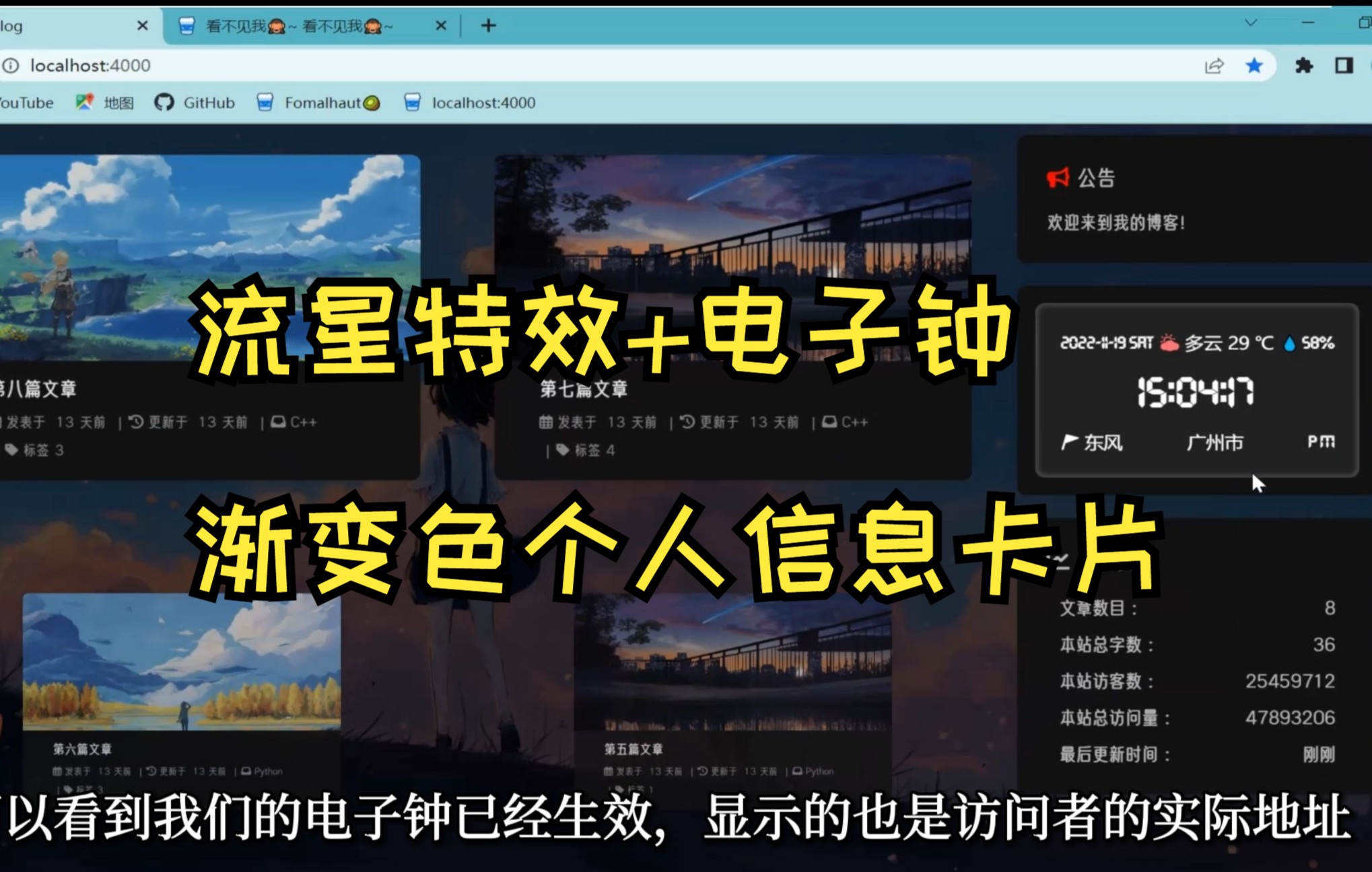The image size is (1372, 872).
Task: Click the clock date 2022-11-19 SAT
Action: pos(1107,343)
